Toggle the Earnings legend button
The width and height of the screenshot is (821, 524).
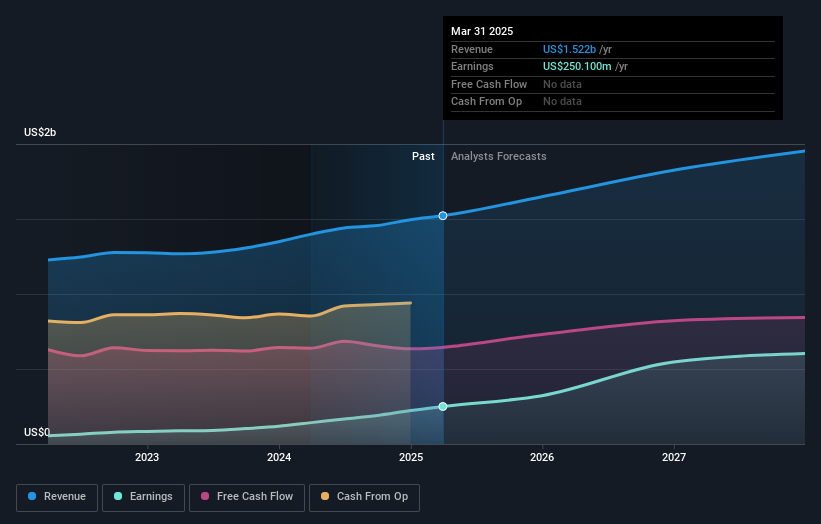(143, 497)
